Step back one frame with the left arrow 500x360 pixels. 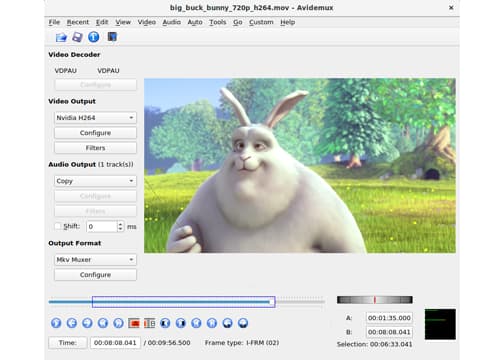72,323
